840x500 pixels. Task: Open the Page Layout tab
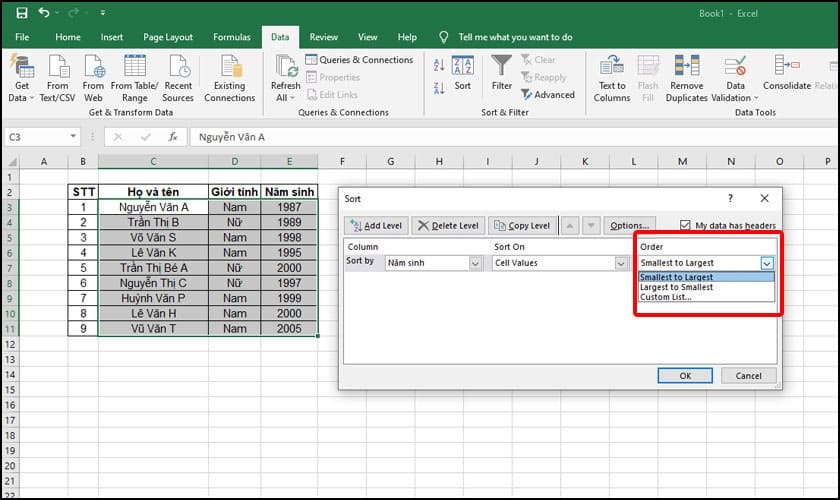[x=167, y=37]
